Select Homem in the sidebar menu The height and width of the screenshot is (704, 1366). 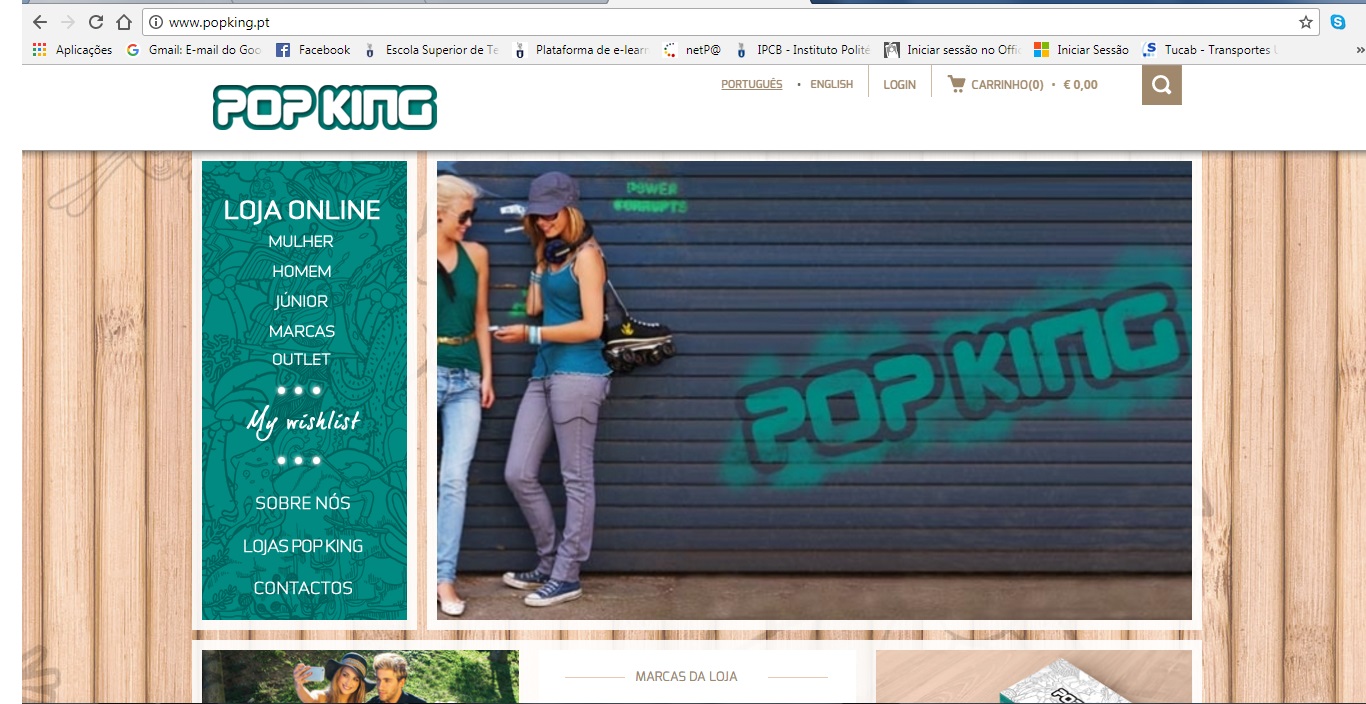[x=302, y=271]
